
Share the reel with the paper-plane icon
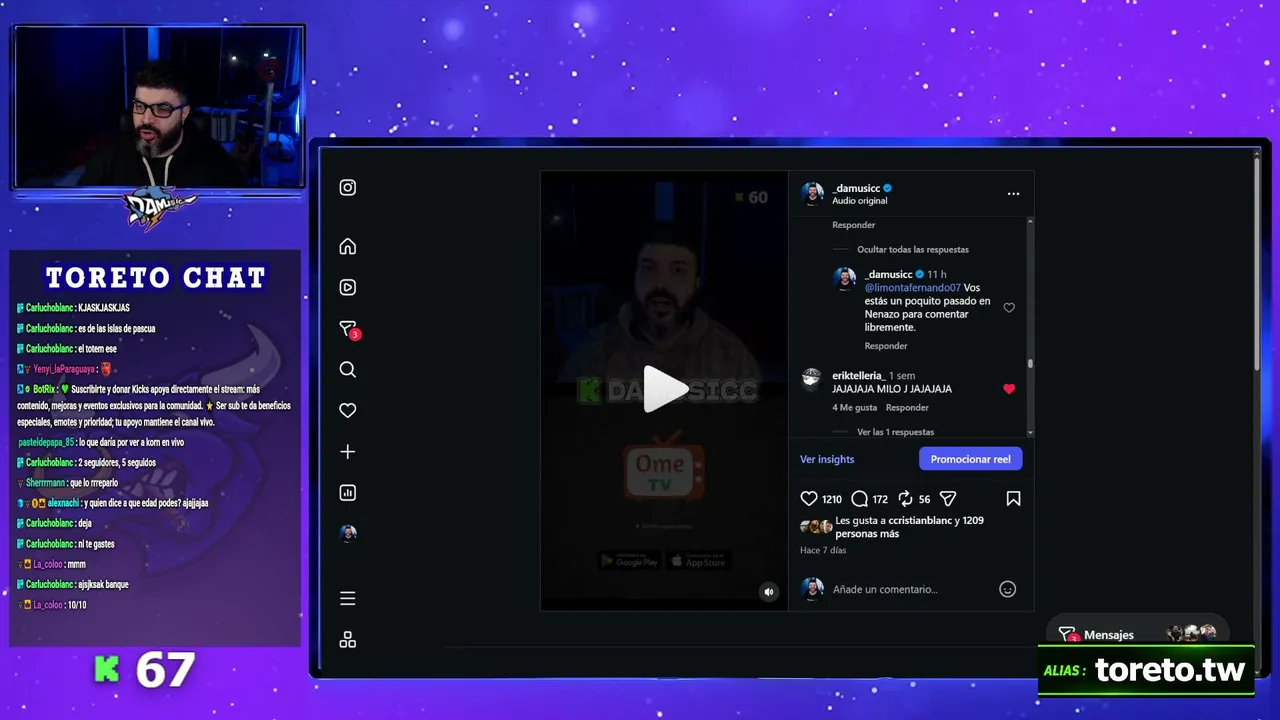(x=948, y=499)
